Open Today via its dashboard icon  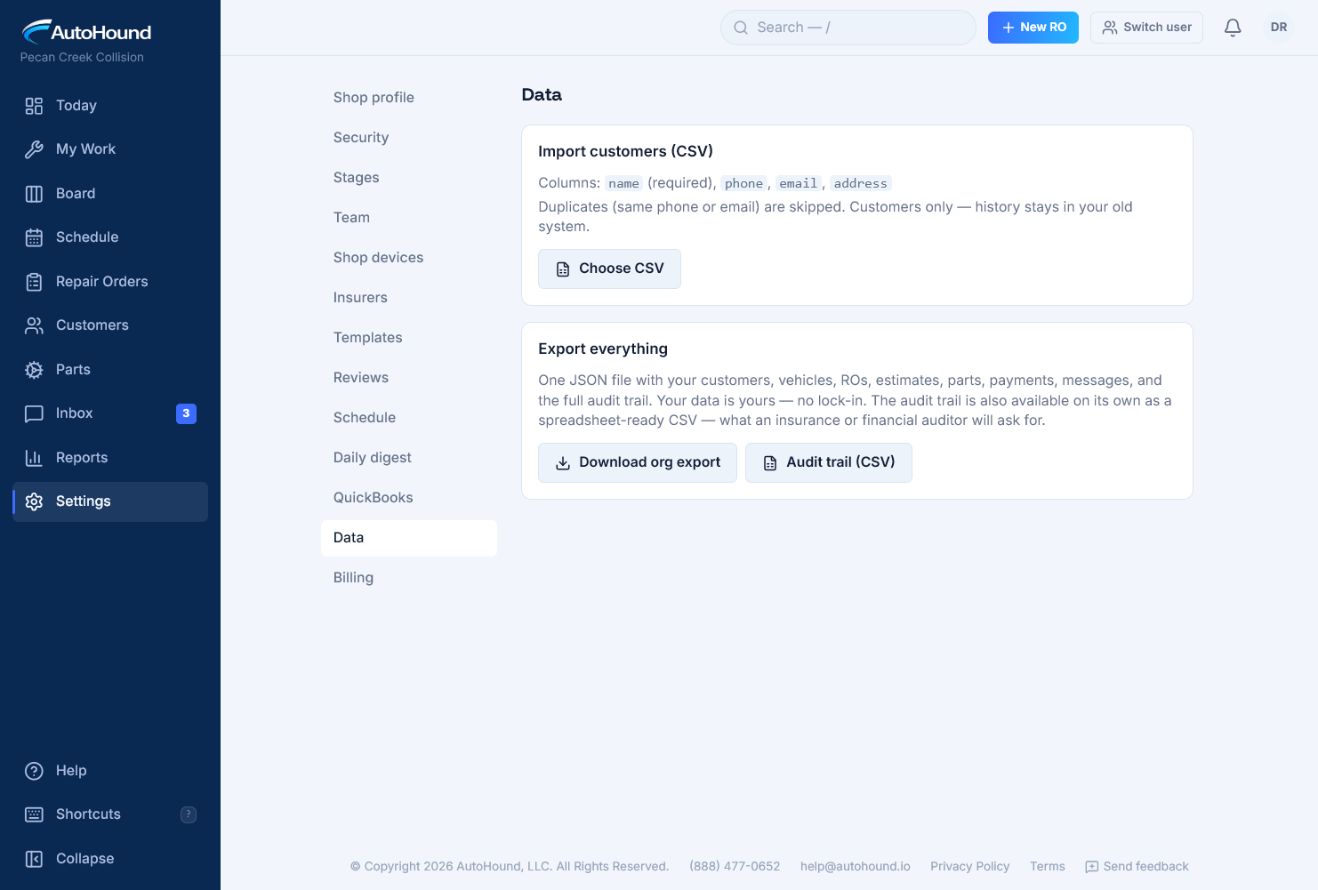click(x=34, y=106)
